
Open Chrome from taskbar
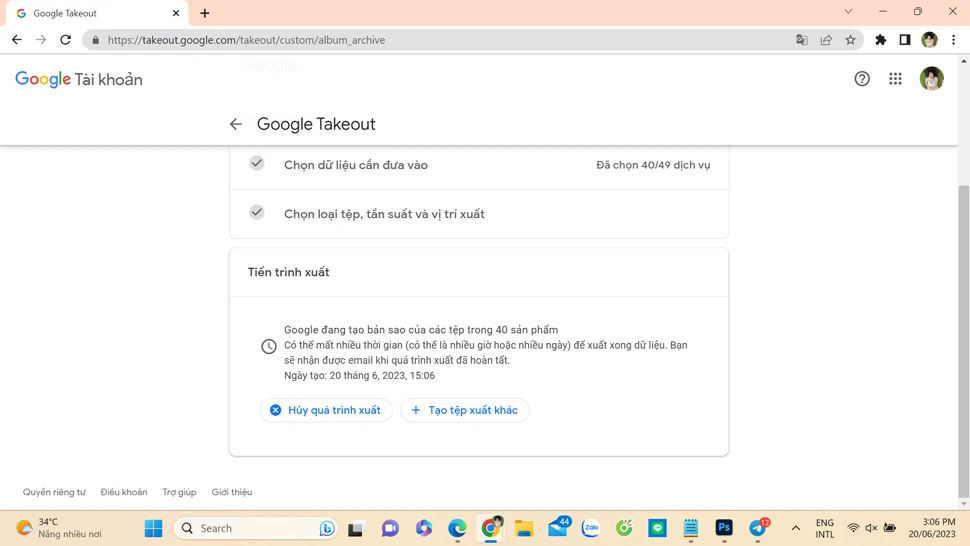pyautogui.click(x=491, y=528)
